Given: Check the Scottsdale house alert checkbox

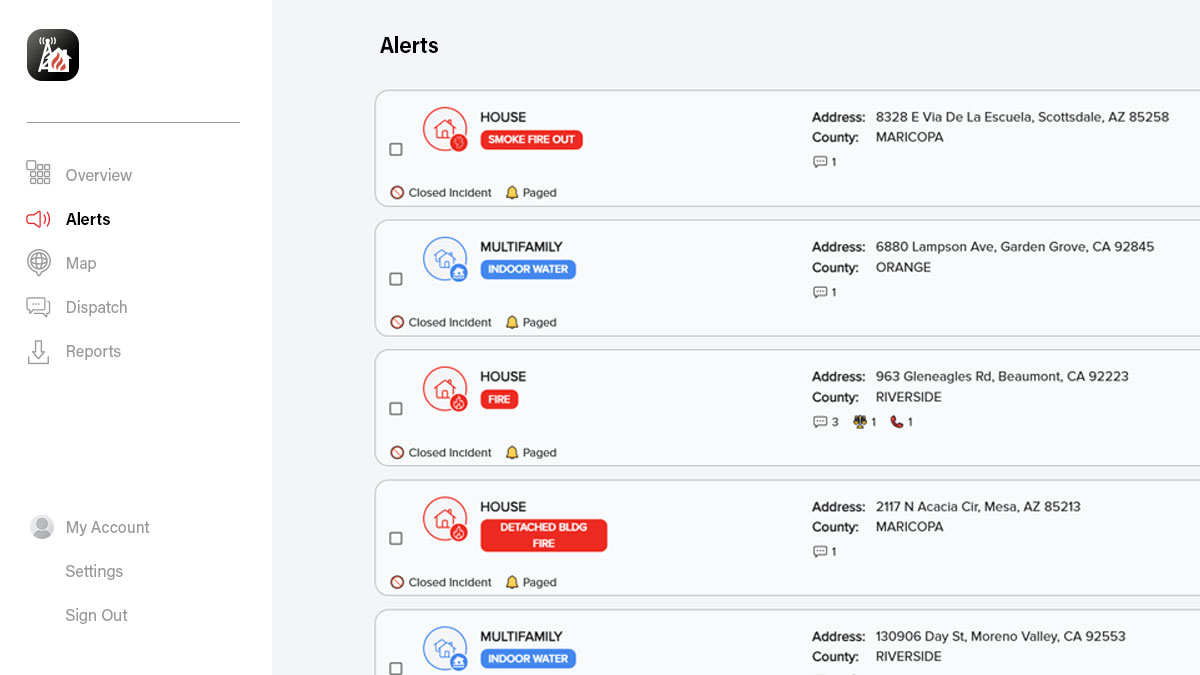Looking at the screenshot, I should pyautogui.click(x=396, y=149).
